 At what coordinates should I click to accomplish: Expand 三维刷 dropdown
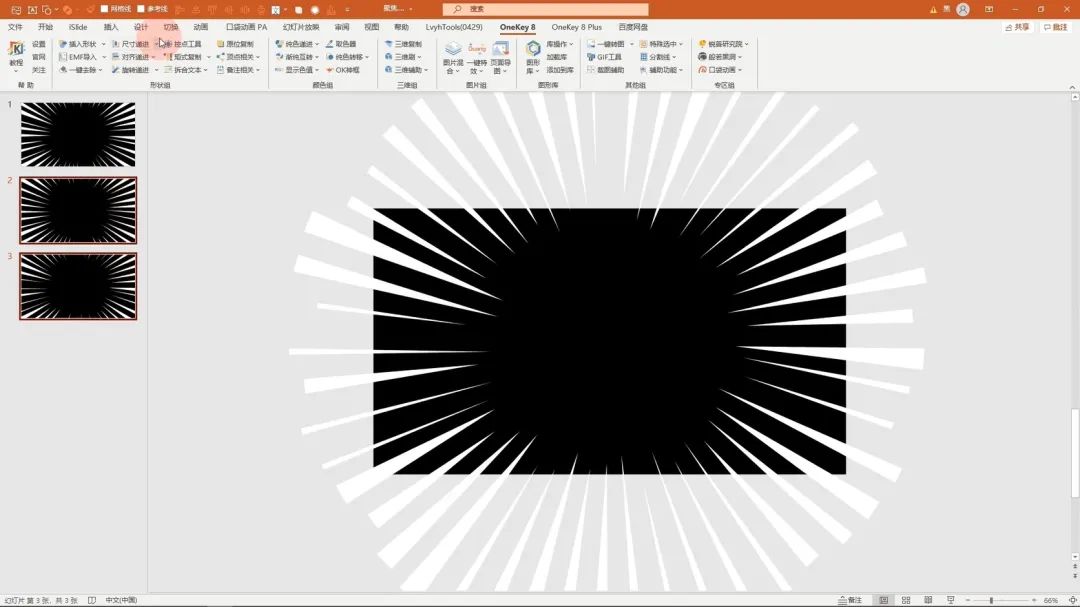click(419, 57)
